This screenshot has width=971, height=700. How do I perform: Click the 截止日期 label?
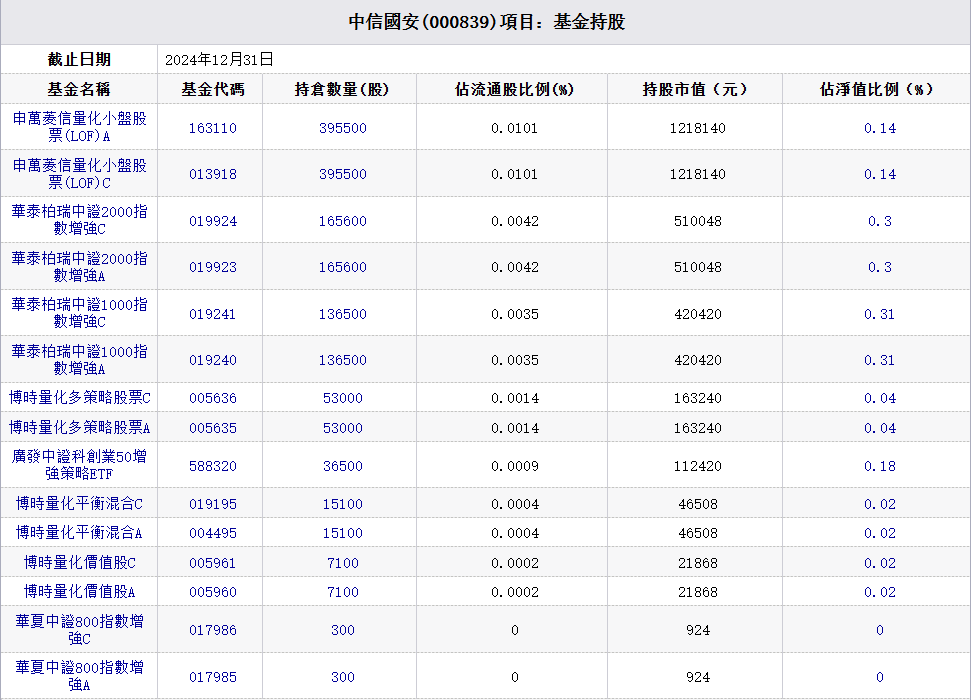pos(79,59)
